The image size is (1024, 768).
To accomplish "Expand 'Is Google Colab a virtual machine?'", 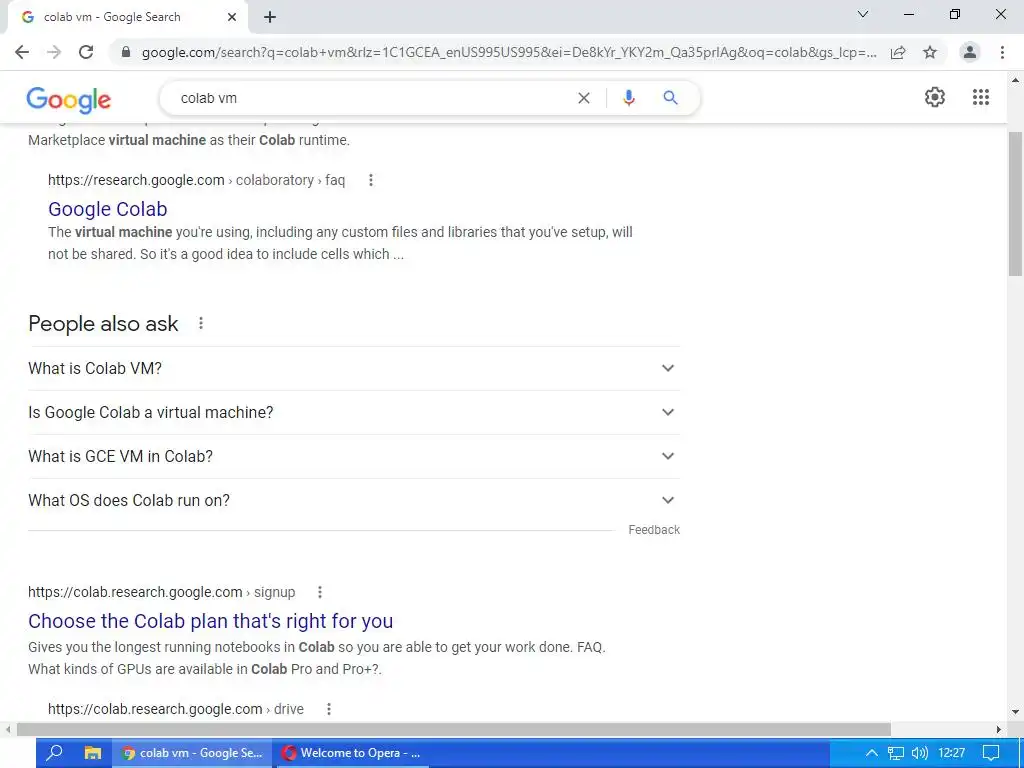I will click(353, 412).
